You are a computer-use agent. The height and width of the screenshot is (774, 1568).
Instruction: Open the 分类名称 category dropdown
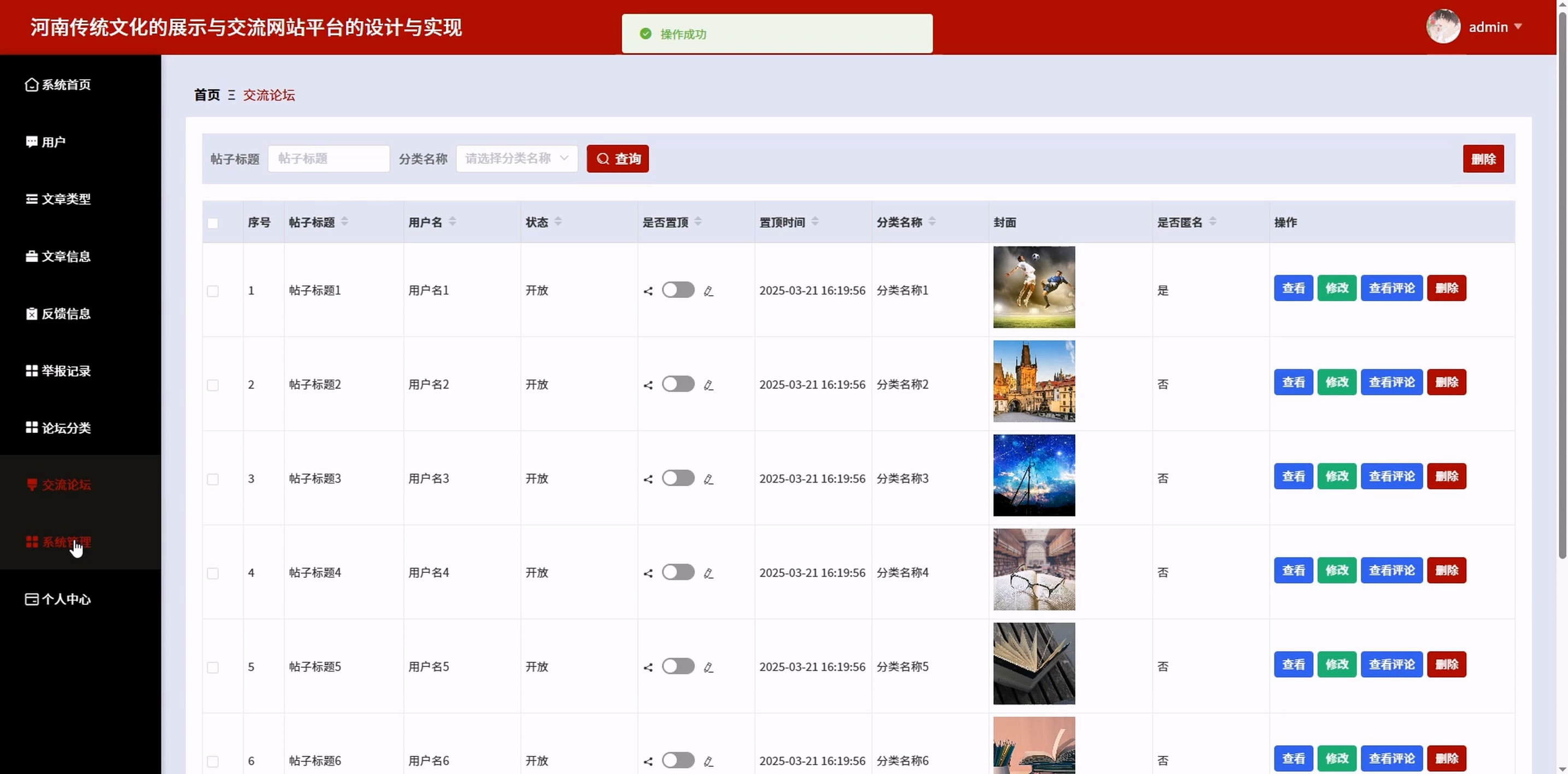point(516,159)
